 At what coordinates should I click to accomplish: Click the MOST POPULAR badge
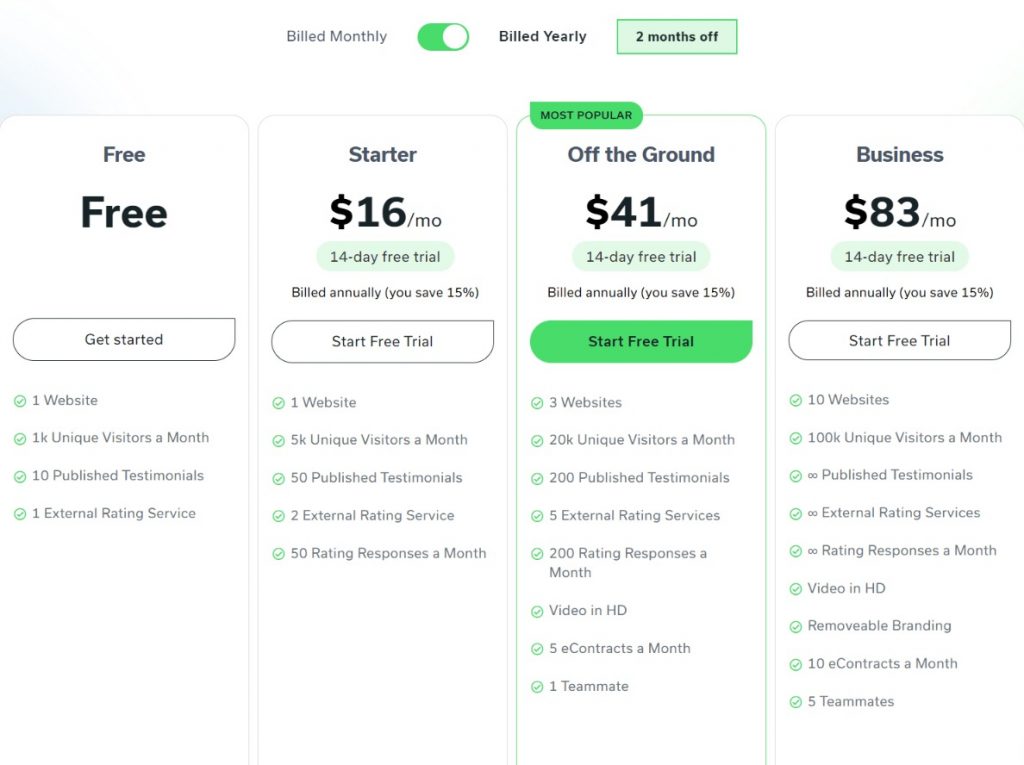[586, 115]
